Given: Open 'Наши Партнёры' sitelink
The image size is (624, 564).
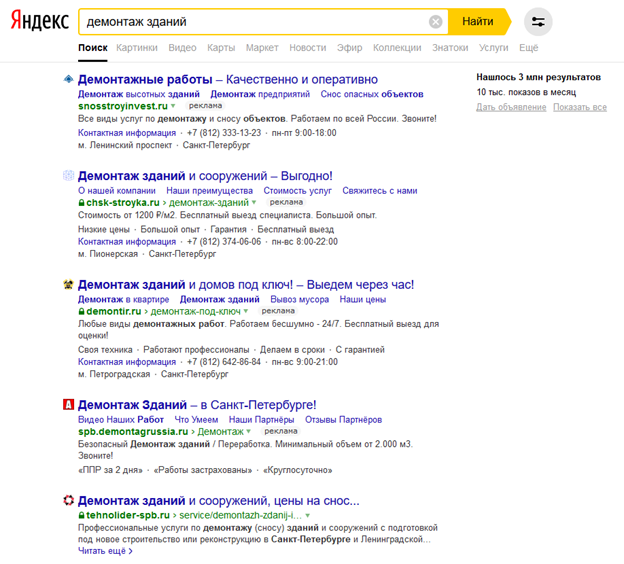Looking at the screenshot, I should coord(261,420).
